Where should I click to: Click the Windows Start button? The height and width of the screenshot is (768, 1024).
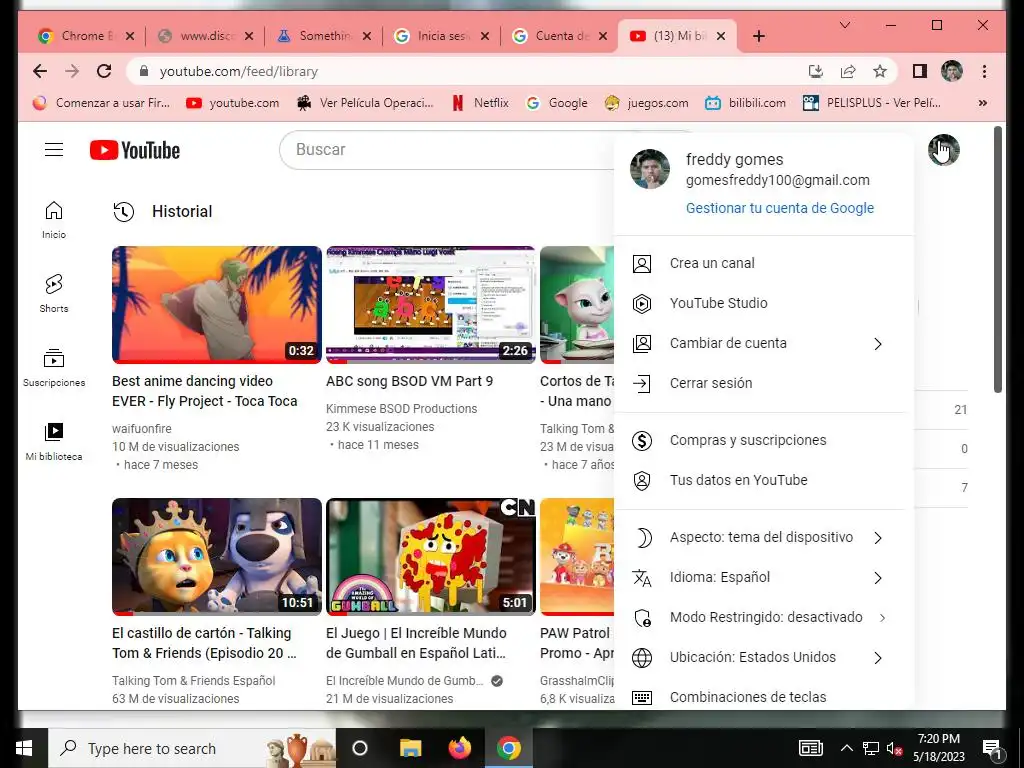coord(24,748)
